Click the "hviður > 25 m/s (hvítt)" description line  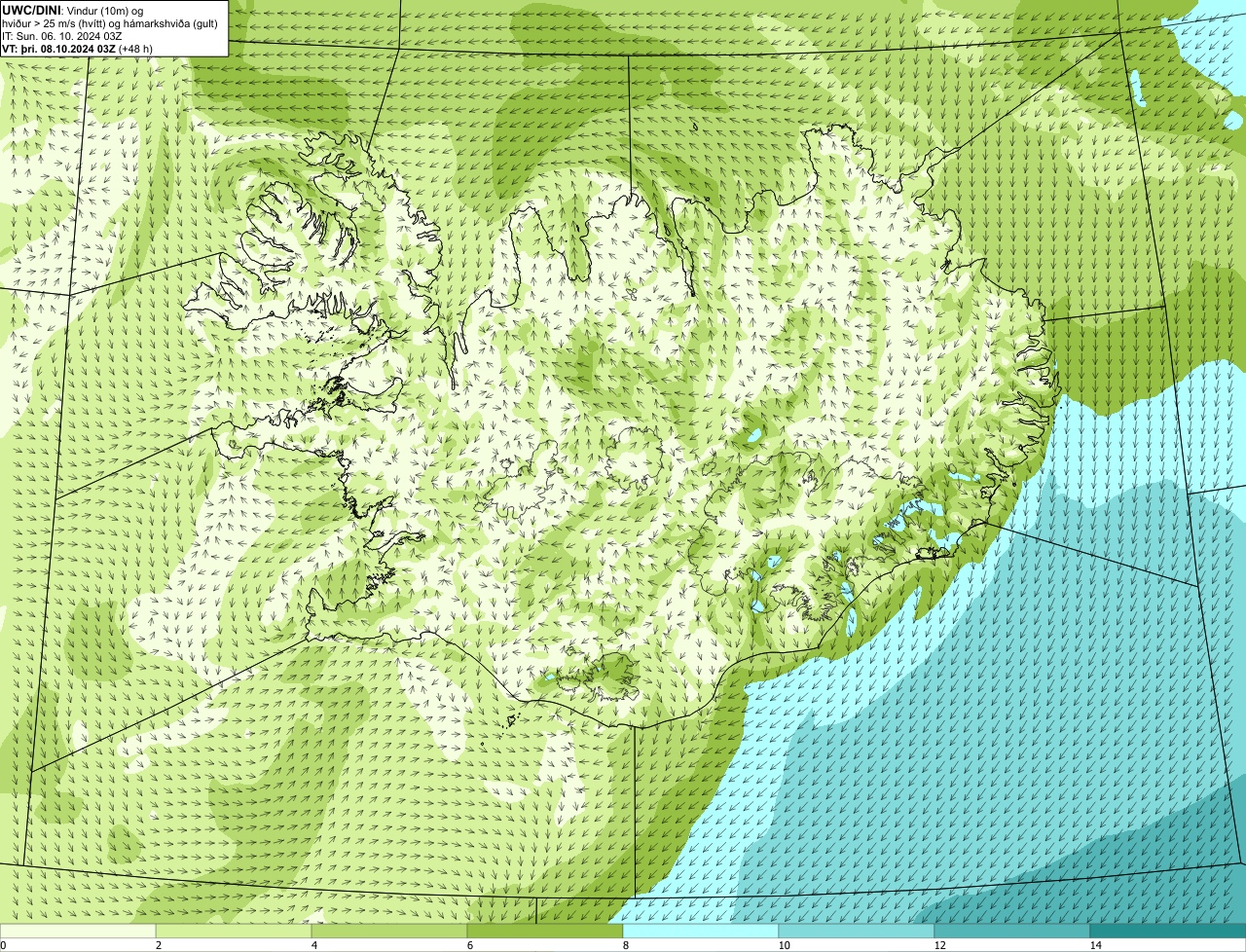(110, 22)
